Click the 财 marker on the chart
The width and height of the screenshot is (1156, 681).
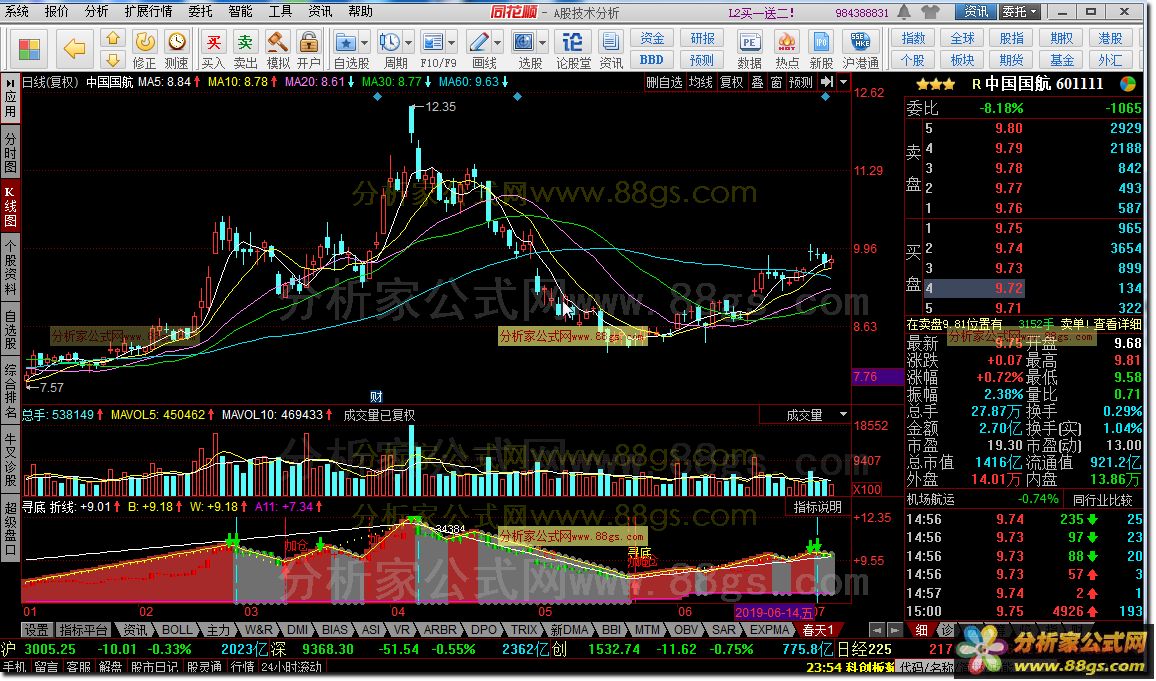376,397
